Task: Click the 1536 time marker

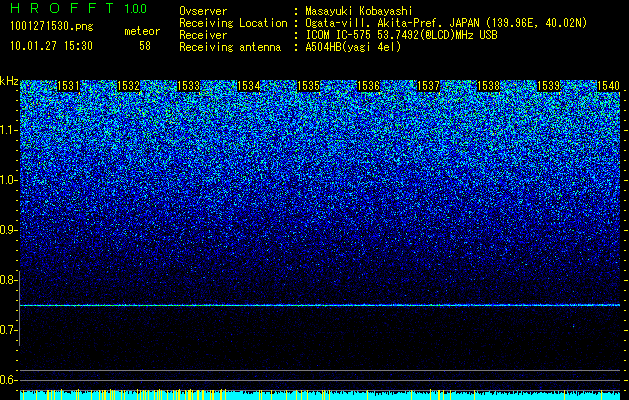Action: pyautogui.click(x=368, y=86)
